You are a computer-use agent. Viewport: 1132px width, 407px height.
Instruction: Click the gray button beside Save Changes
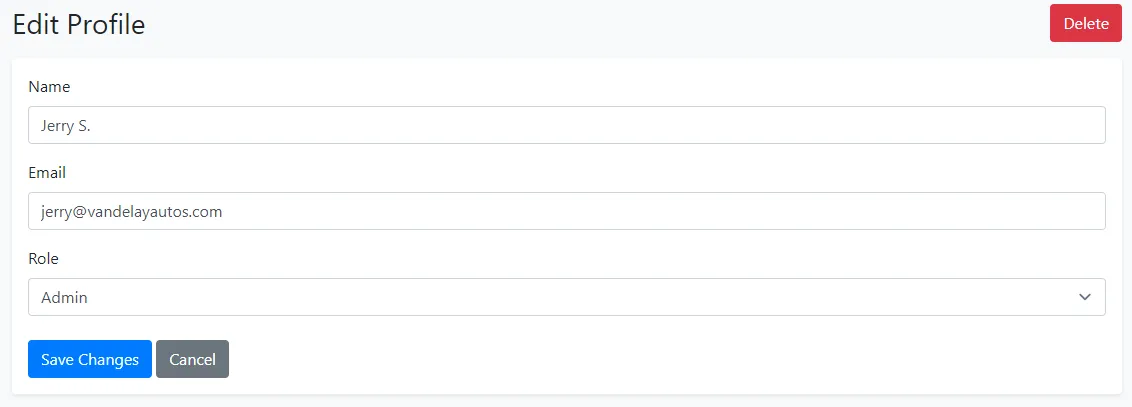point(192,360)
